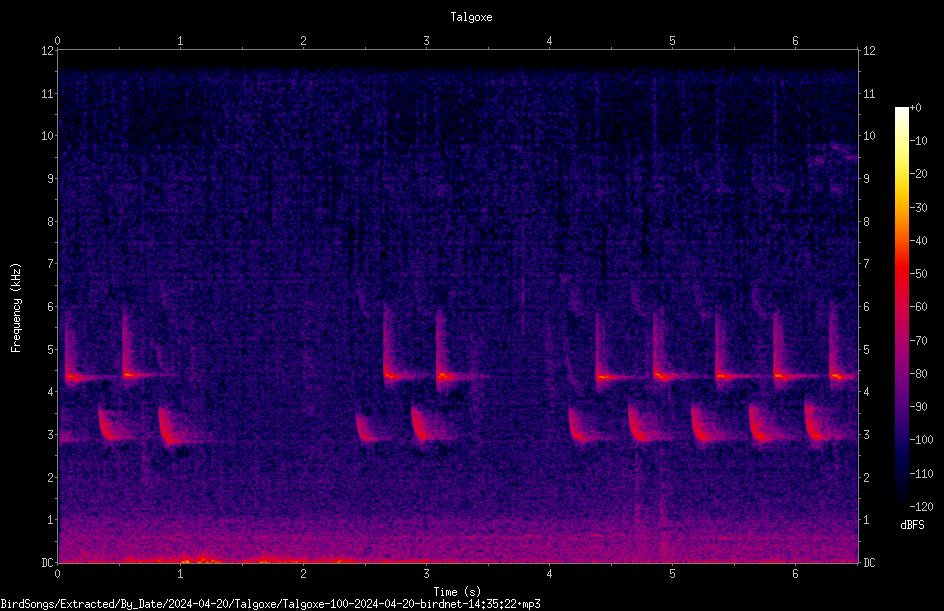Click the DC label on left frequency axis
The height and width of the screenshot is (611, 944).
tap(48, 563)
